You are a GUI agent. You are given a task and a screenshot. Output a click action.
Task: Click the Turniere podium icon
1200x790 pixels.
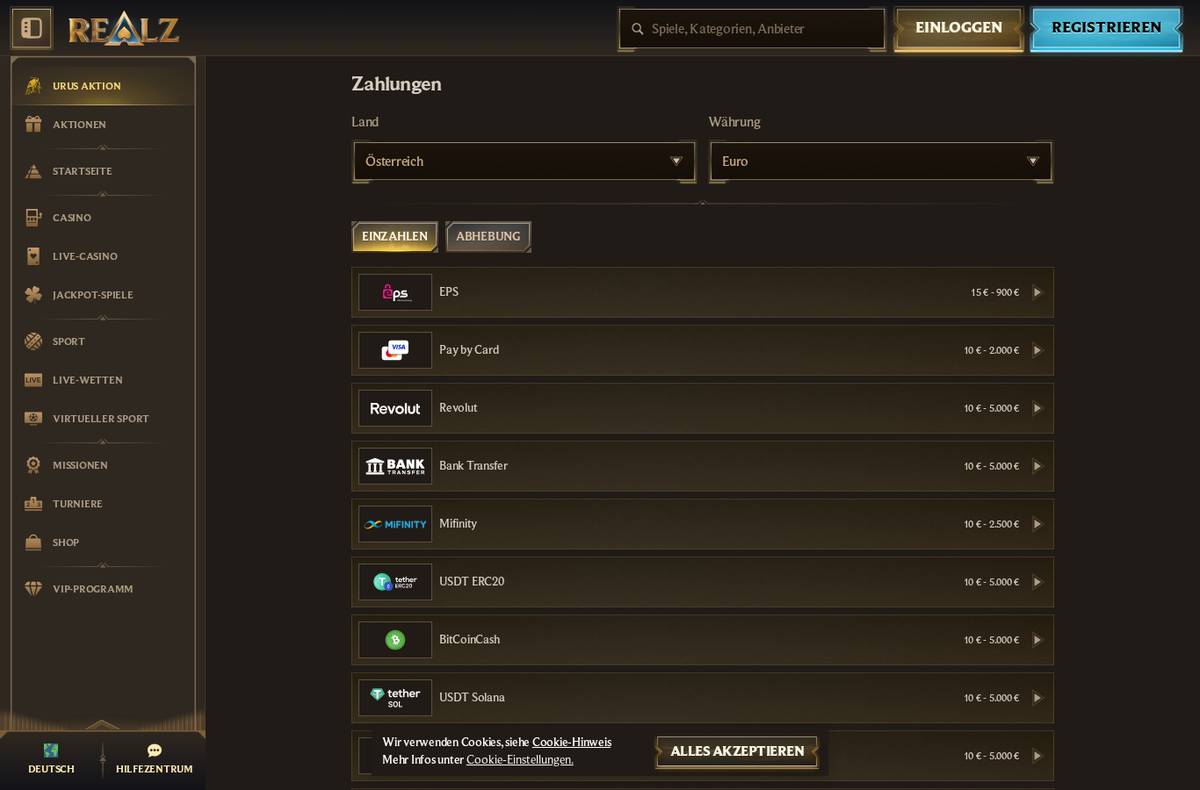[33, 504]
